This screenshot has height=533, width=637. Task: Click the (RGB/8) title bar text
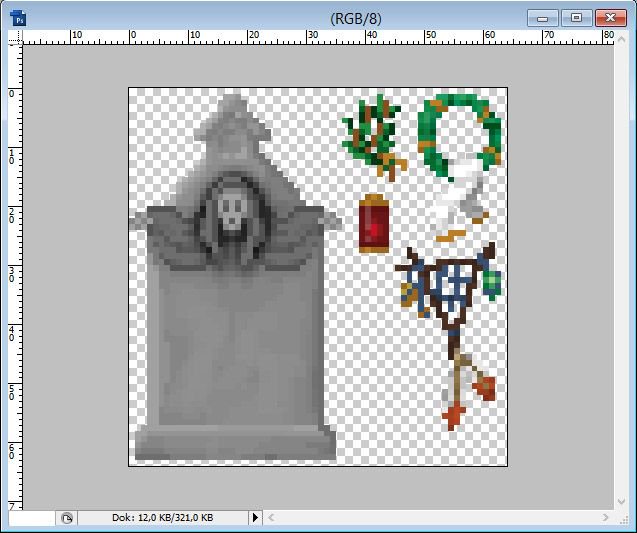coord(356,19)
